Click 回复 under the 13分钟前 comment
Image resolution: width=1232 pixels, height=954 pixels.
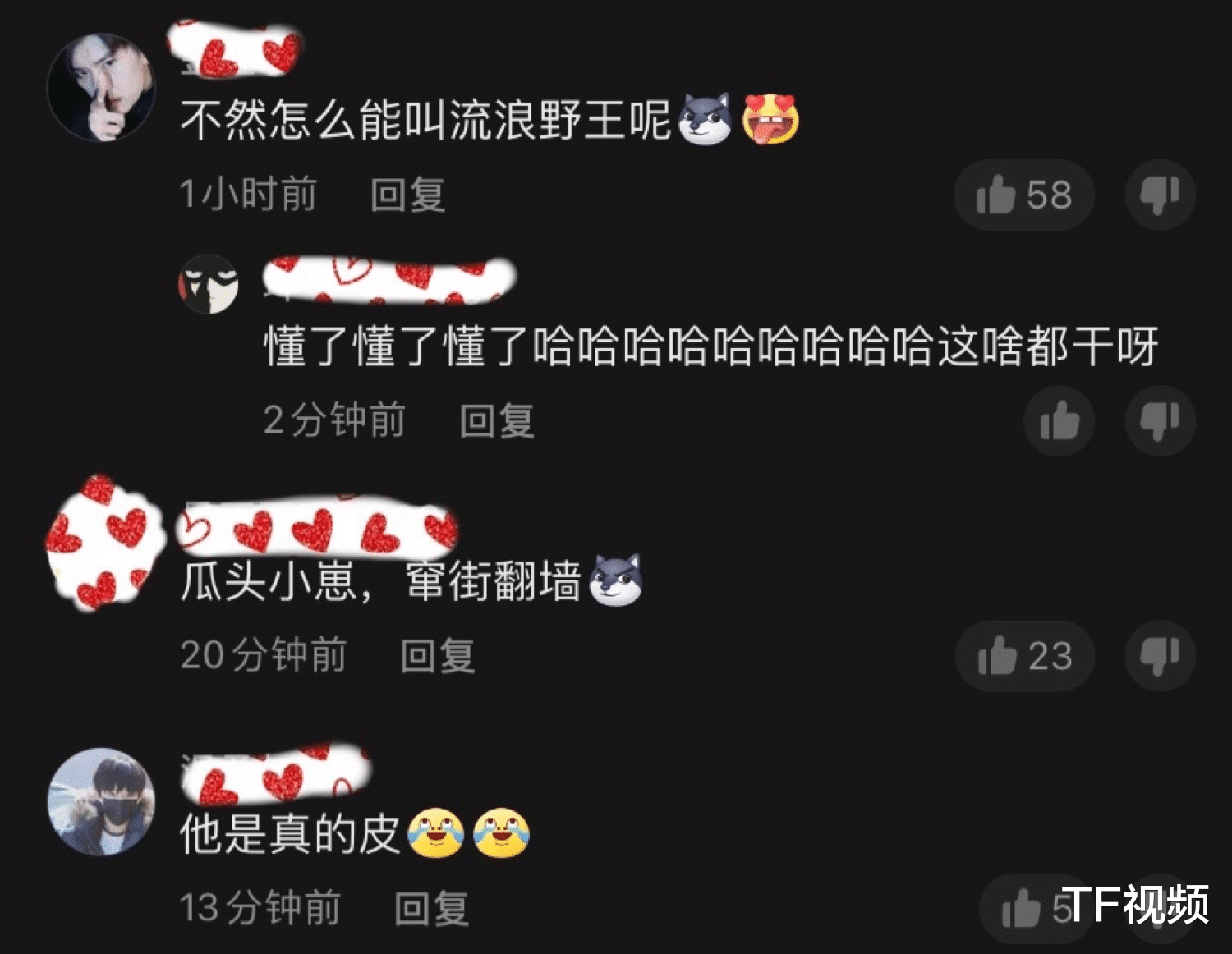(x=431, y=909)
